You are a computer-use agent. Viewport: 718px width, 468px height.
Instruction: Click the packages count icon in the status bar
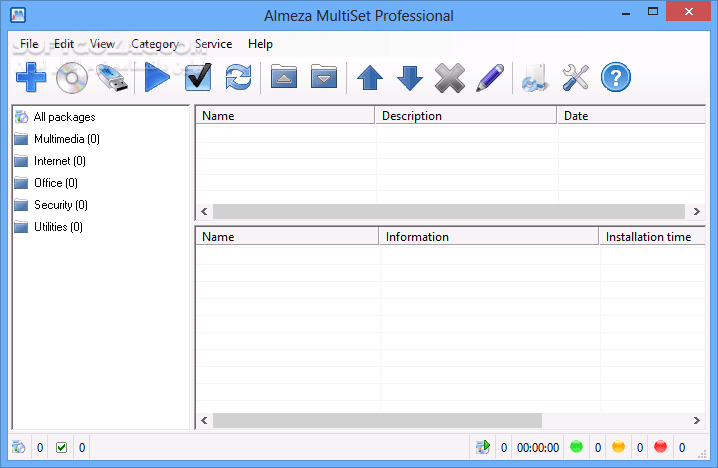pyautogui.click(x=19, y=447)
